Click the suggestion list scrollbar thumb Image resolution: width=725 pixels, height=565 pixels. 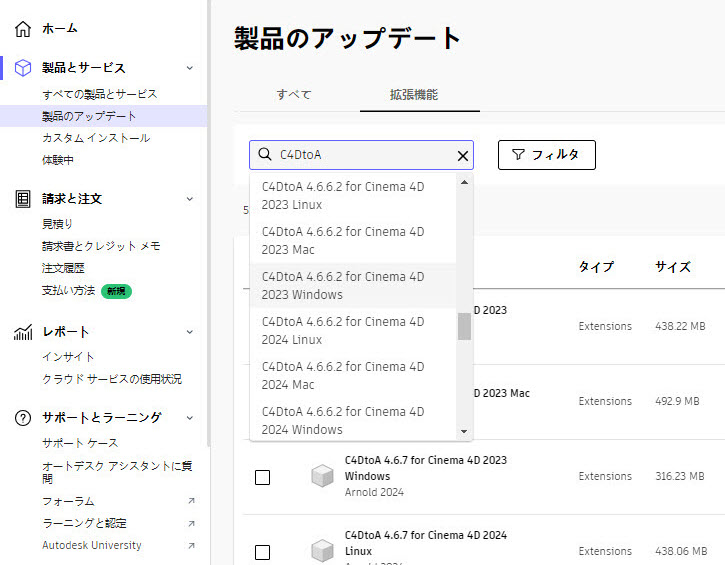point(464,326)
